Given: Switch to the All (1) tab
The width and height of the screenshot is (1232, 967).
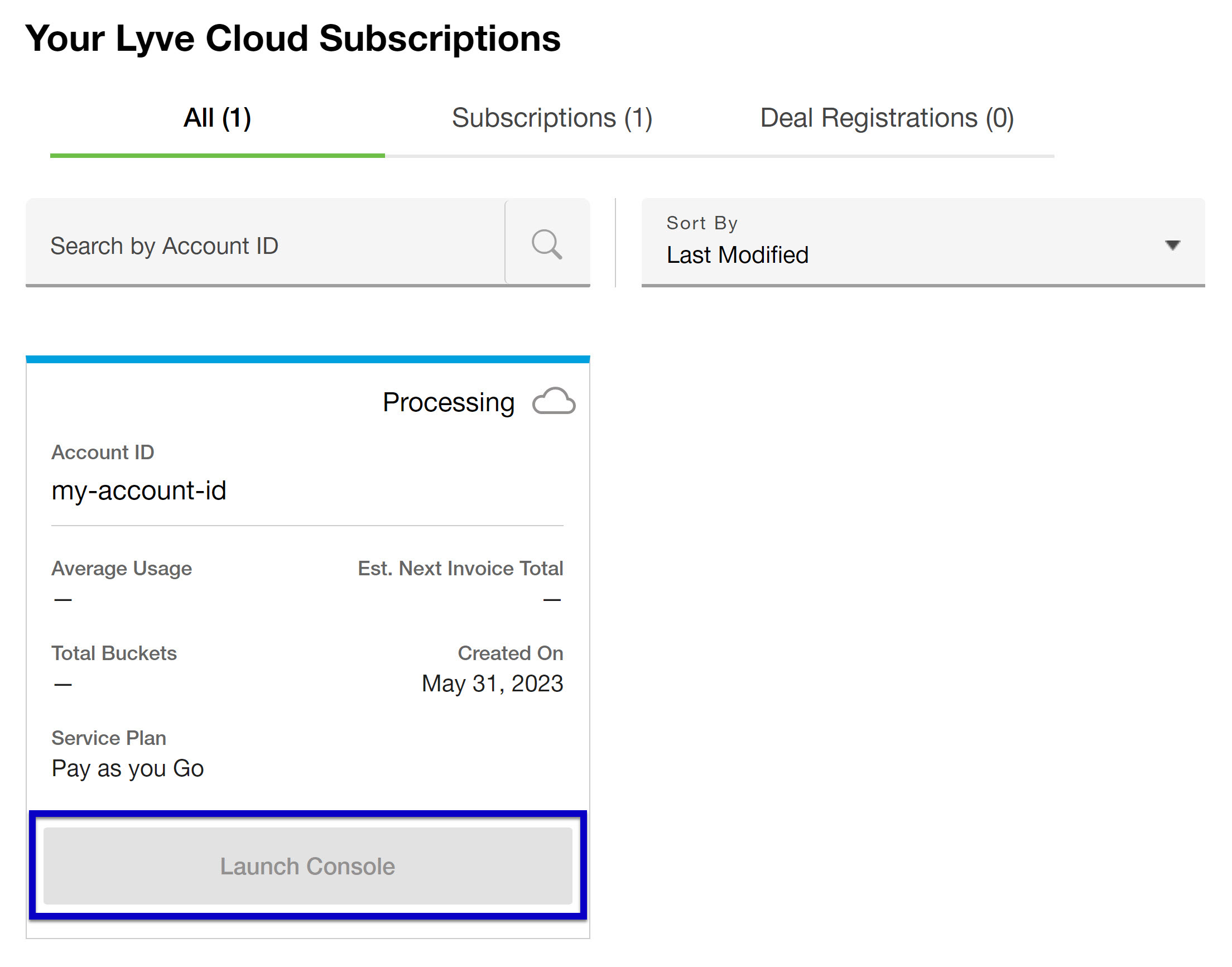Looking at the screenshot, I should coord(217,118).
